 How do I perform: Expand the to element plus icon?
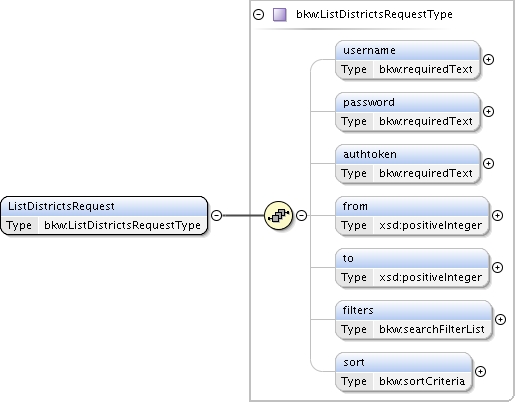pyautogui.click(x=497, y=267)
